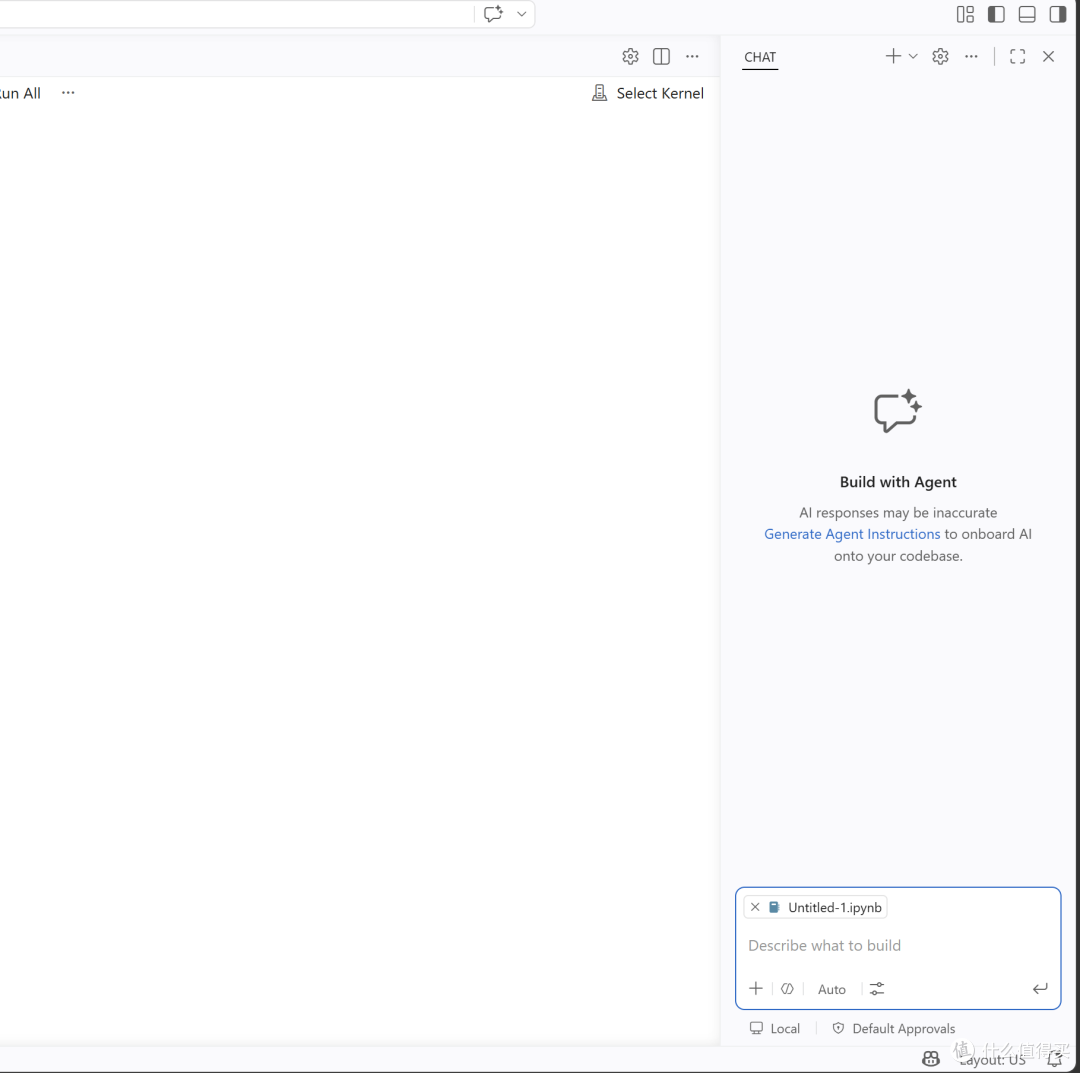This screenshot has height=1073, width=1080.
Task: Open Copilot chat from the title bar icon
Action: point(493,14)
